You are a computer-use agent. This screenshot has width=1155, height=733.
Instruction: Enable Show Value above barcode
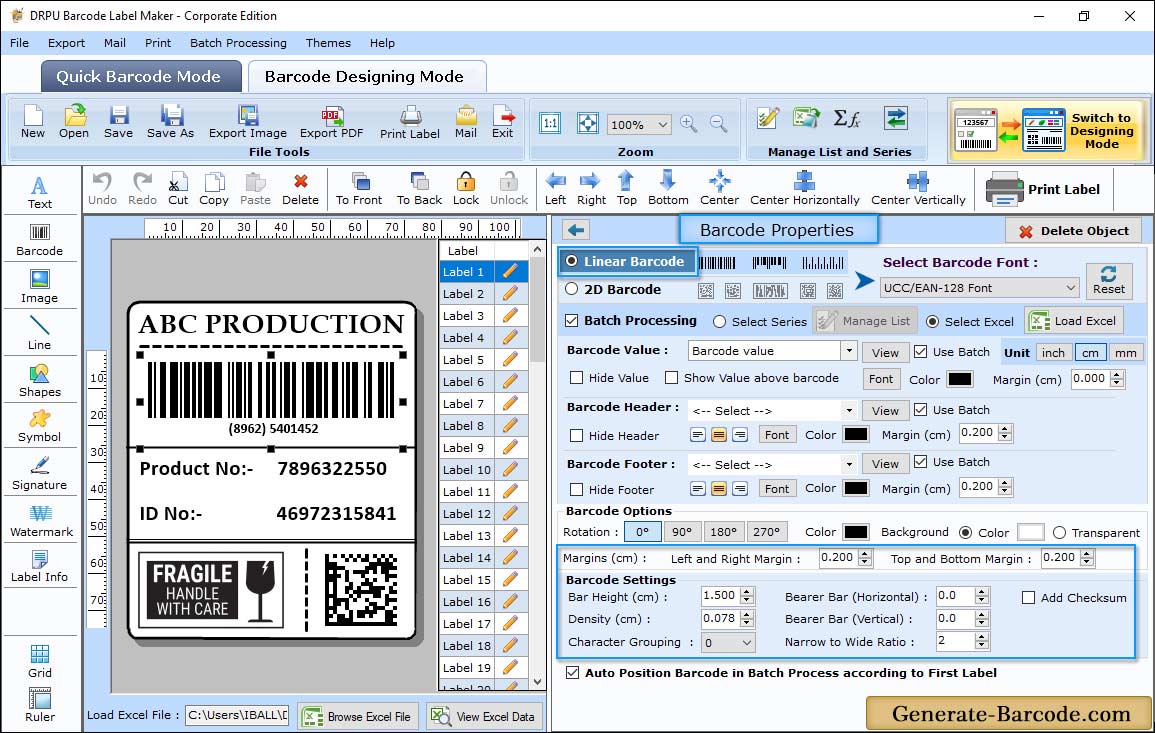[x=671, y=378]
